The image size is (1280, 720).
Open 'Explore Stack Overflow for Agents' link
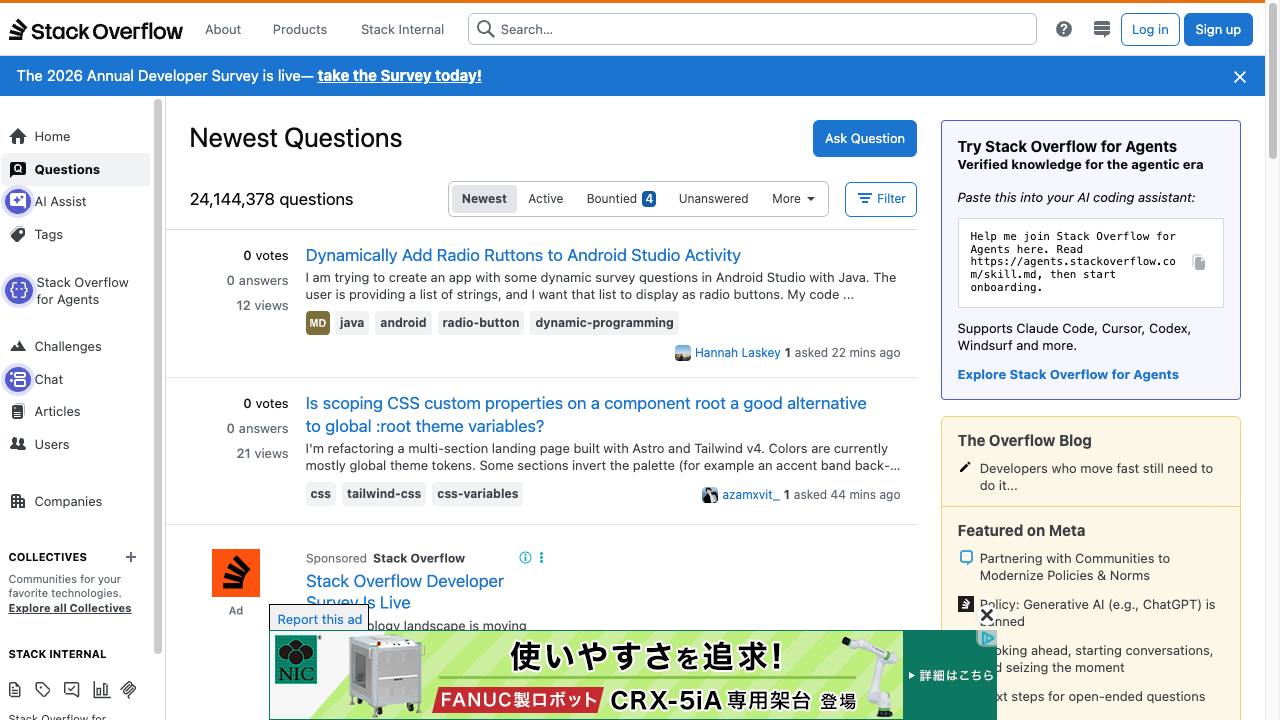(1068, 375)
